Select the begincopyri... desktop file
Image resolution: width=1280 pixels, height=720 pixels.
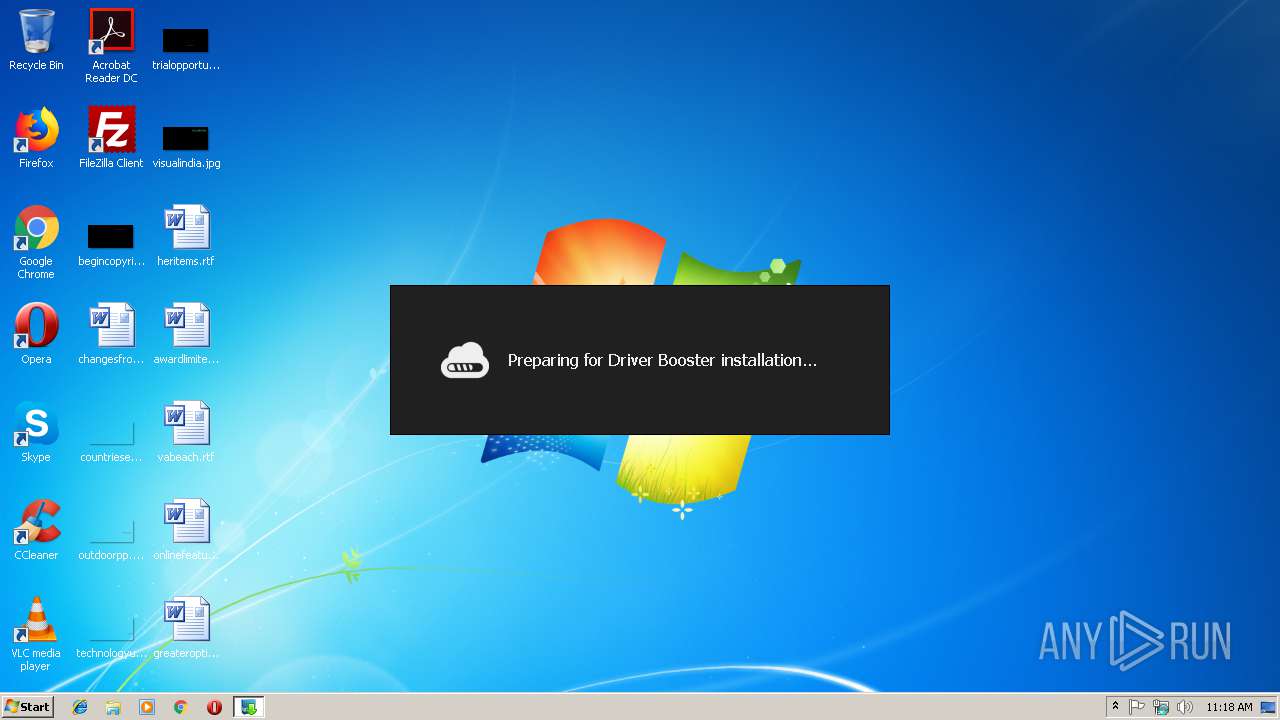point(111,244)
